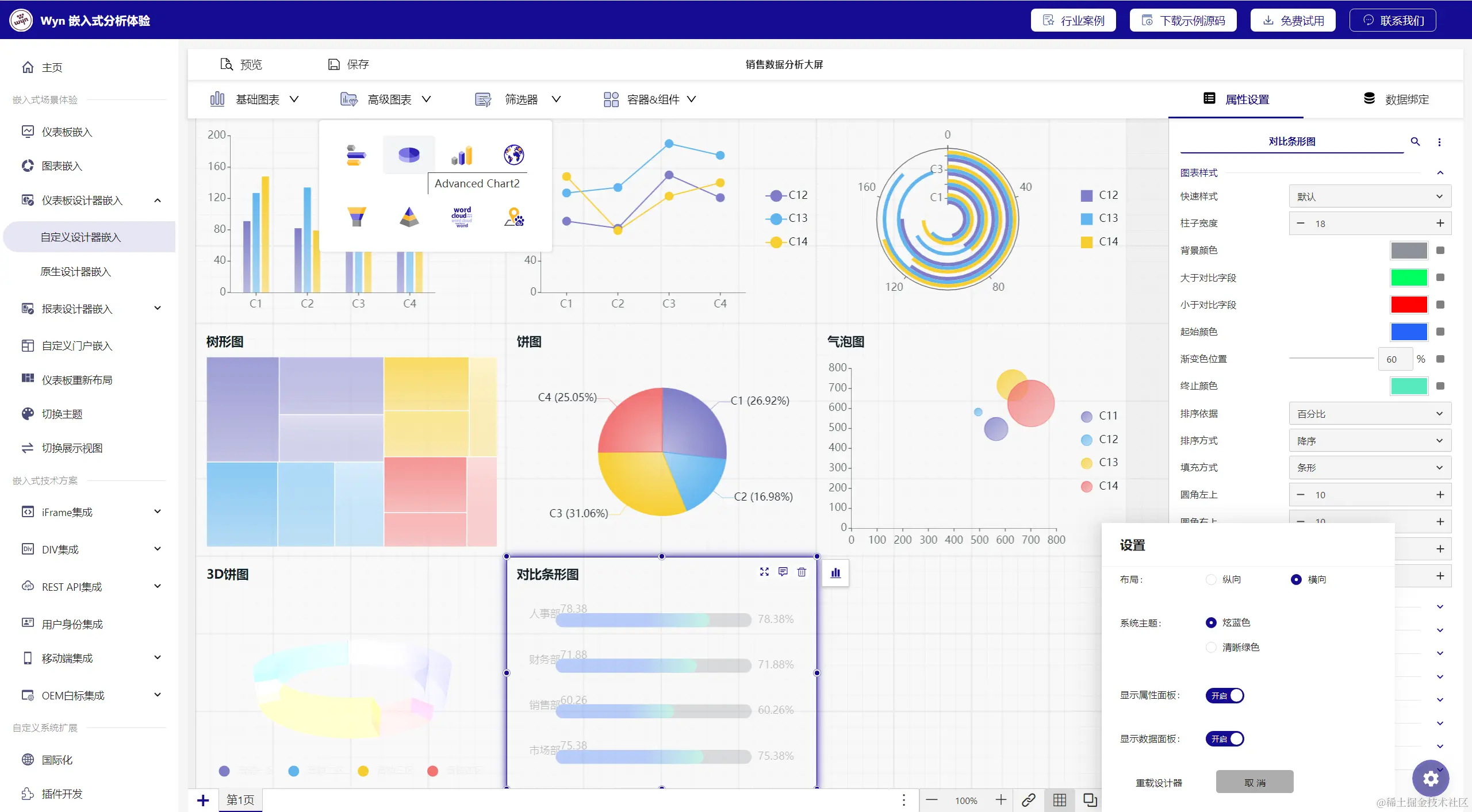Open 图表嵌入 in the sidebar
The width and height of the screenshot is (1472, 812).
(62, 166)
